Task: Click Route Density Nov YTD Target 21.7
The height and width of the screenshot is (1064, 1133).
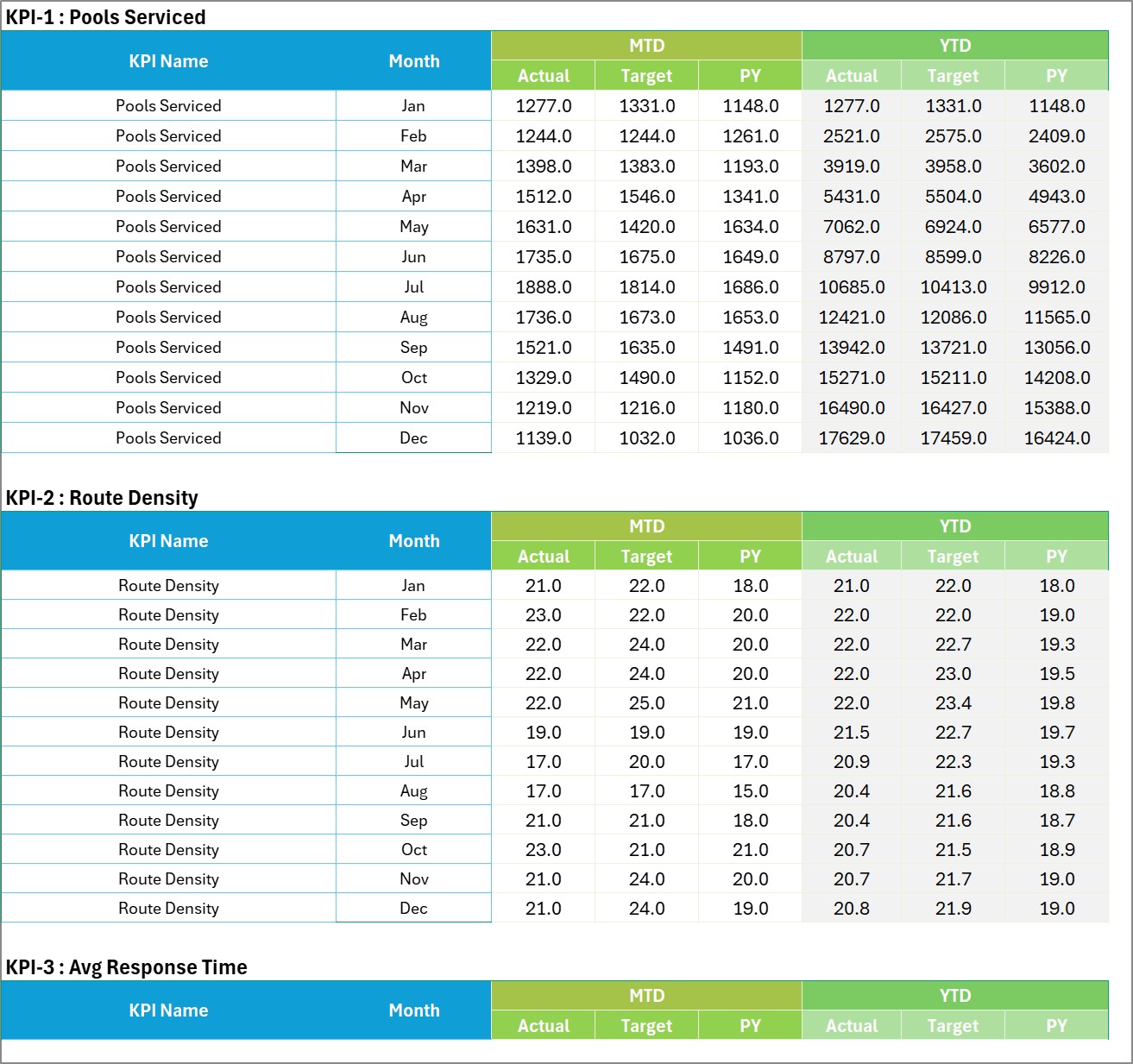Action: (x=954, y=879)
